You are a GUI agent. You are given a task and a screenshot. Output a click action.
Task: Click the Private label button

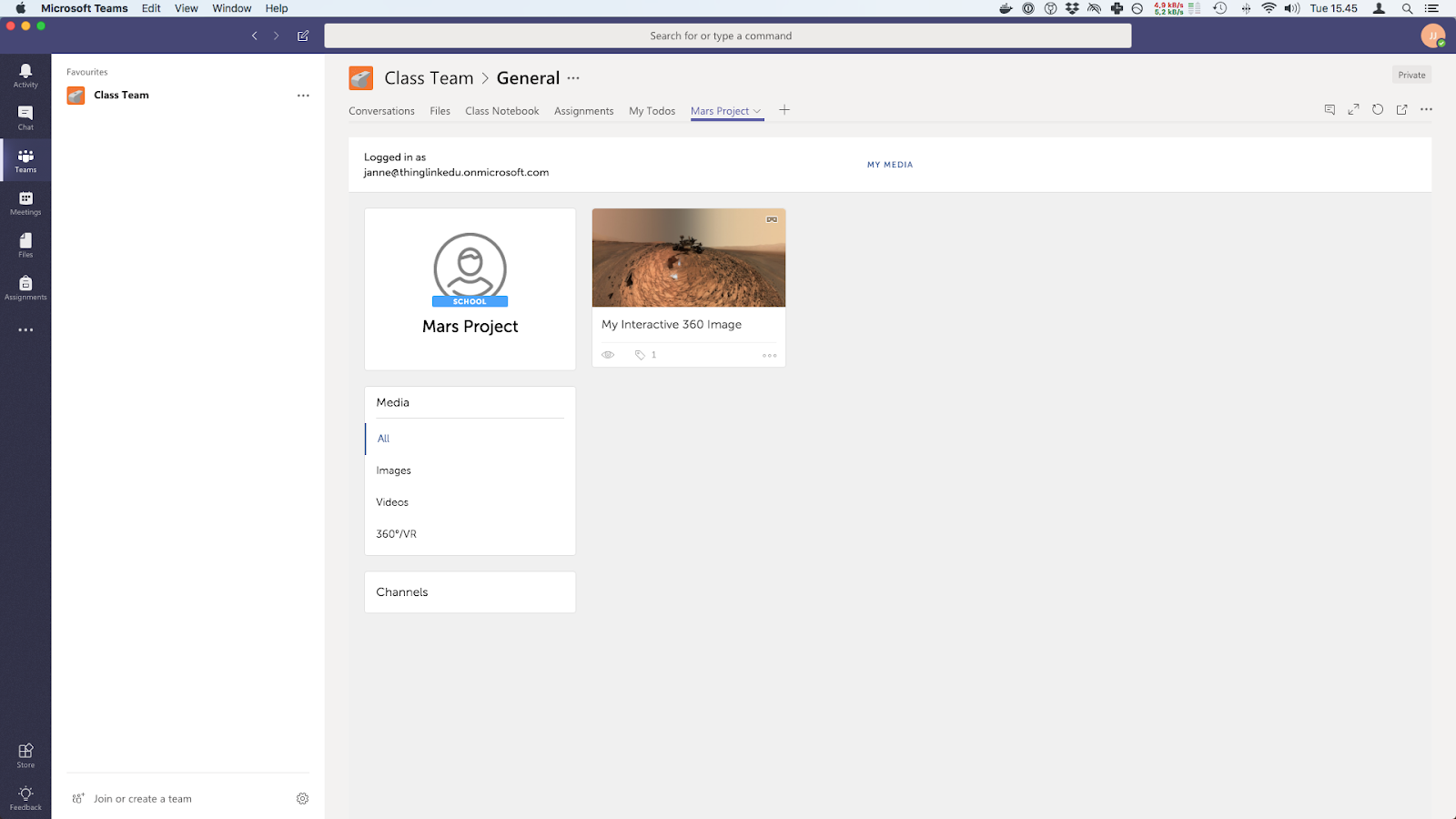pyautogui.click(x=1412, y=75)
